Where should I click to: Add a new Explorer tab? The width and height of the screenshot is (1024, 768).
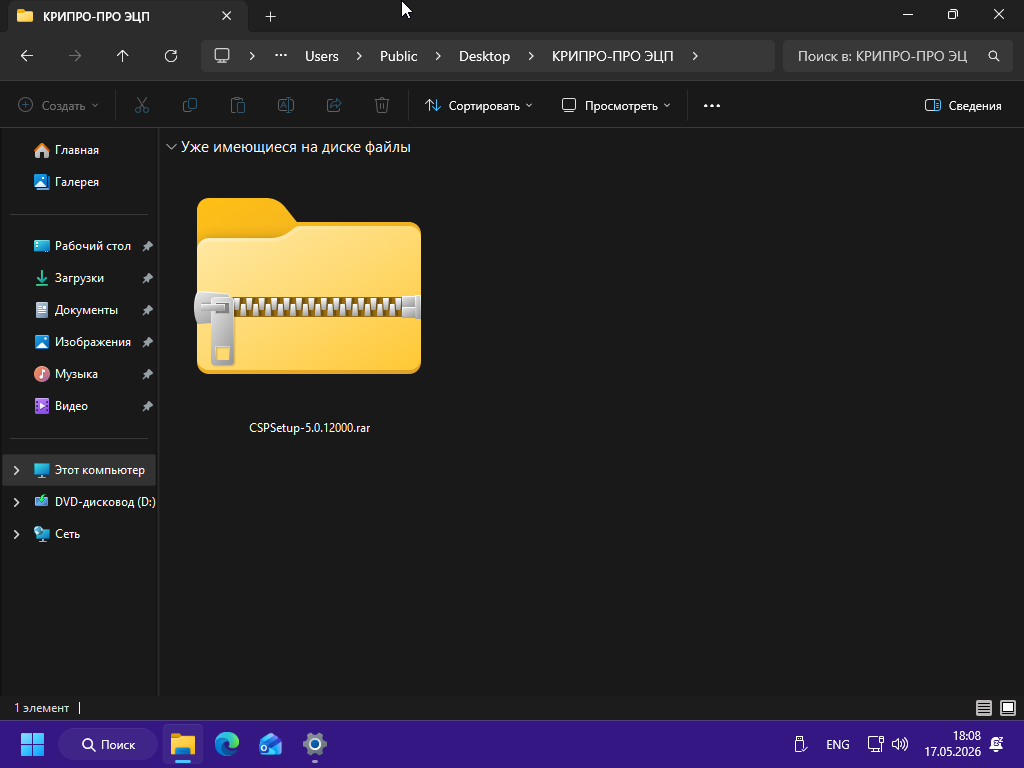[270, 17]
